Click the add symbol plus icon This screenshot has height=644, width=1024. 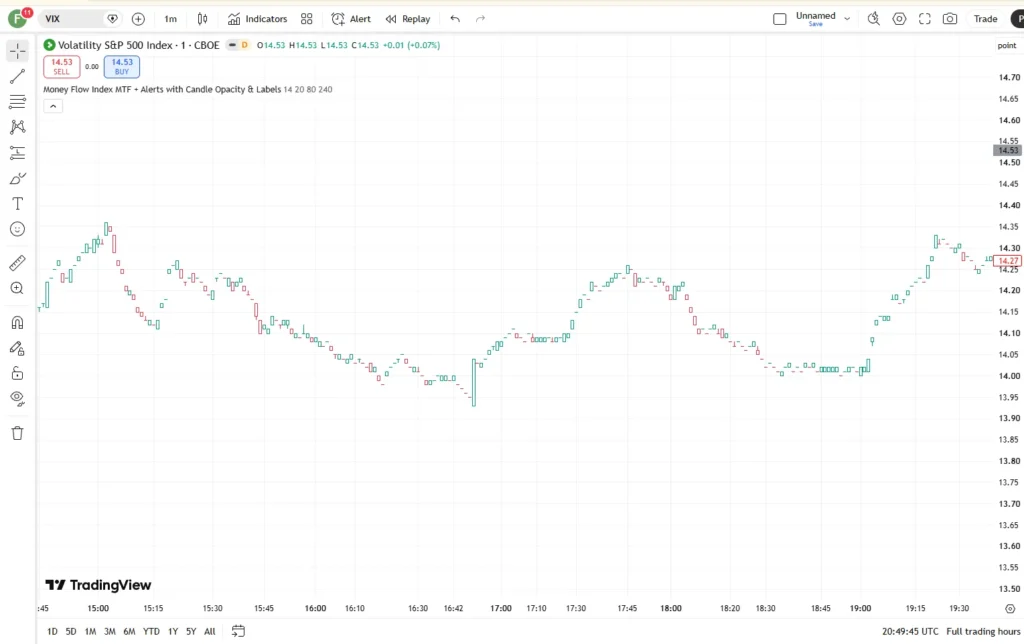coord(138,19)
